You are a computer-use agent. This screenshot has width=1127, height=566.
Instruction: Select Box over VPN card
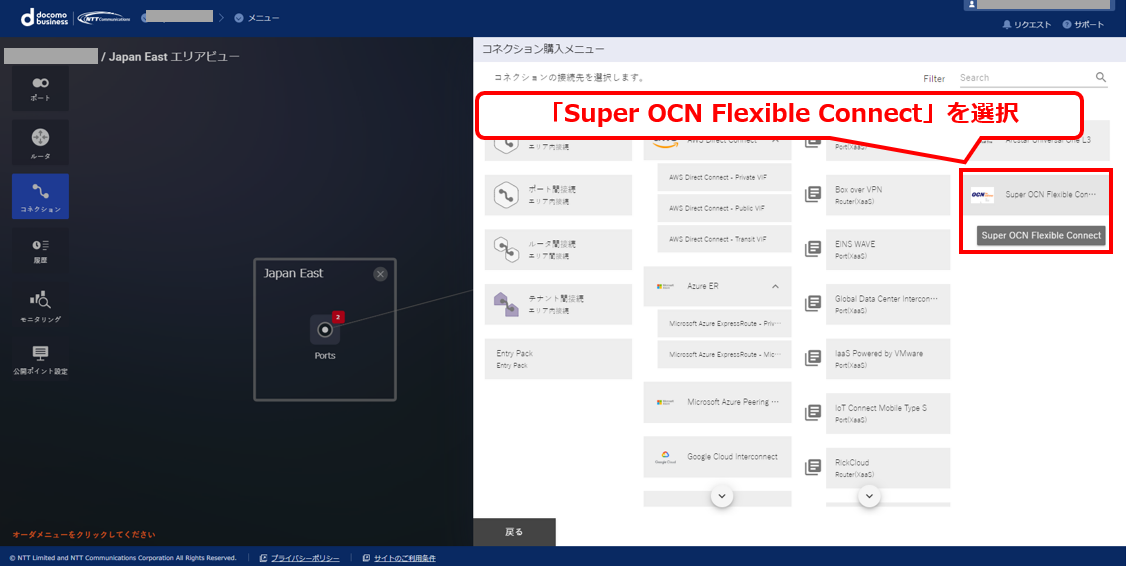(x=888, y=195)
